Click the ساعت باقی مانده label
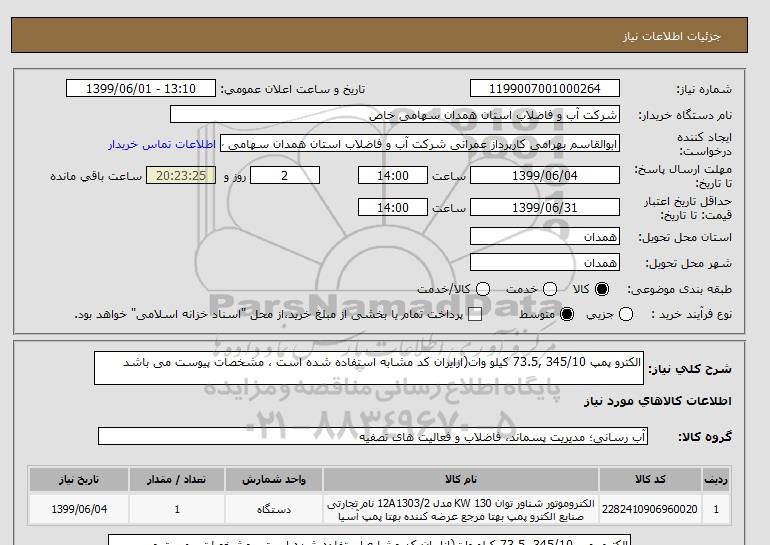770x545 pixels. click(96, 176)
